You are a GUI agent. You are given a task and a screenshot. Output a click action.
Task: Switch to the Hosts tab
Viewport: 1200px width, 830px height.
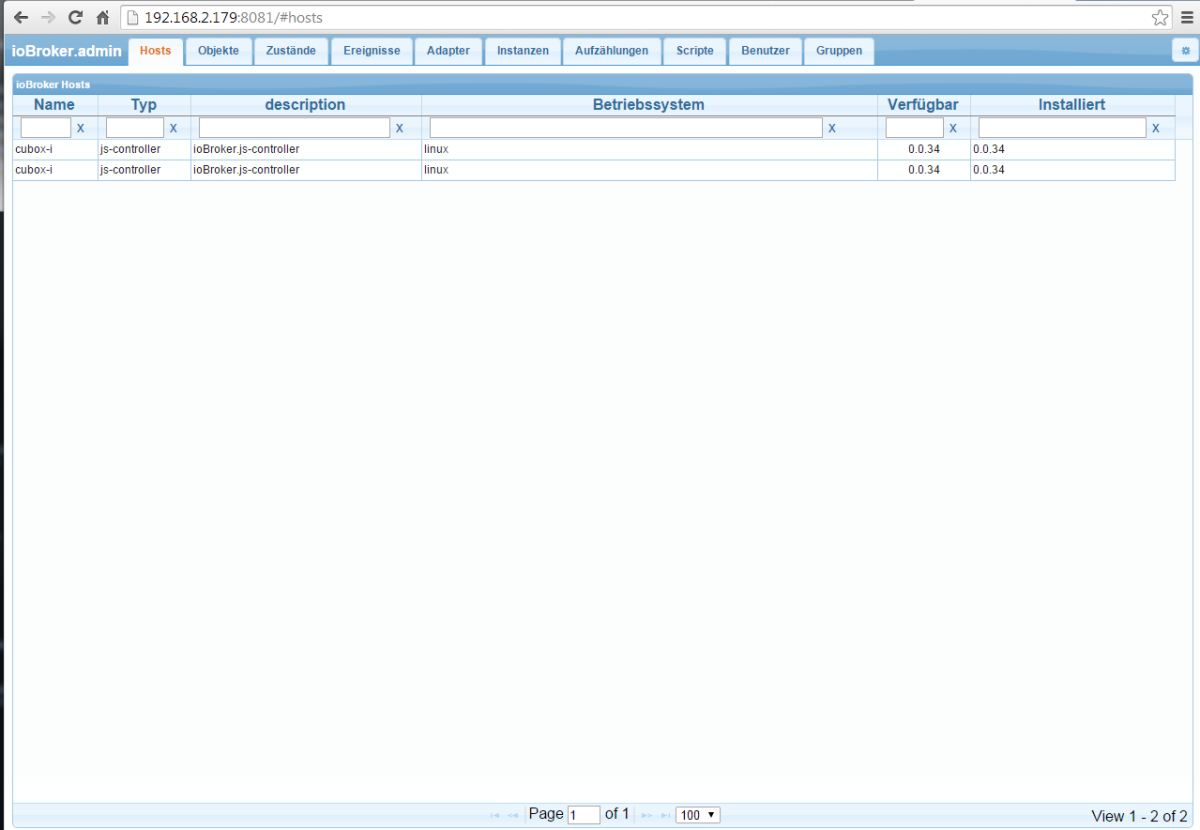pyautogui.click(x=156, y=52)
